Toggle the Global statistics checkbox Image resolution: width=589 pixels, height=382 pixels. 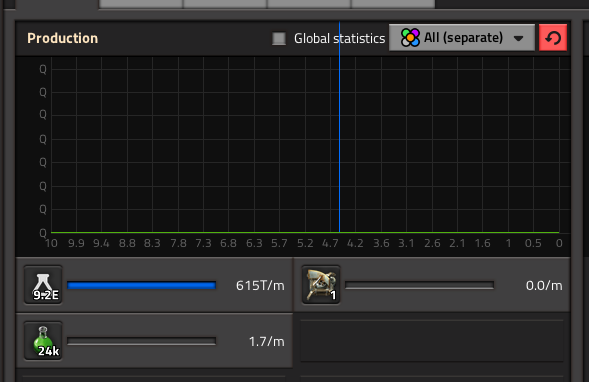pos(279,38)
